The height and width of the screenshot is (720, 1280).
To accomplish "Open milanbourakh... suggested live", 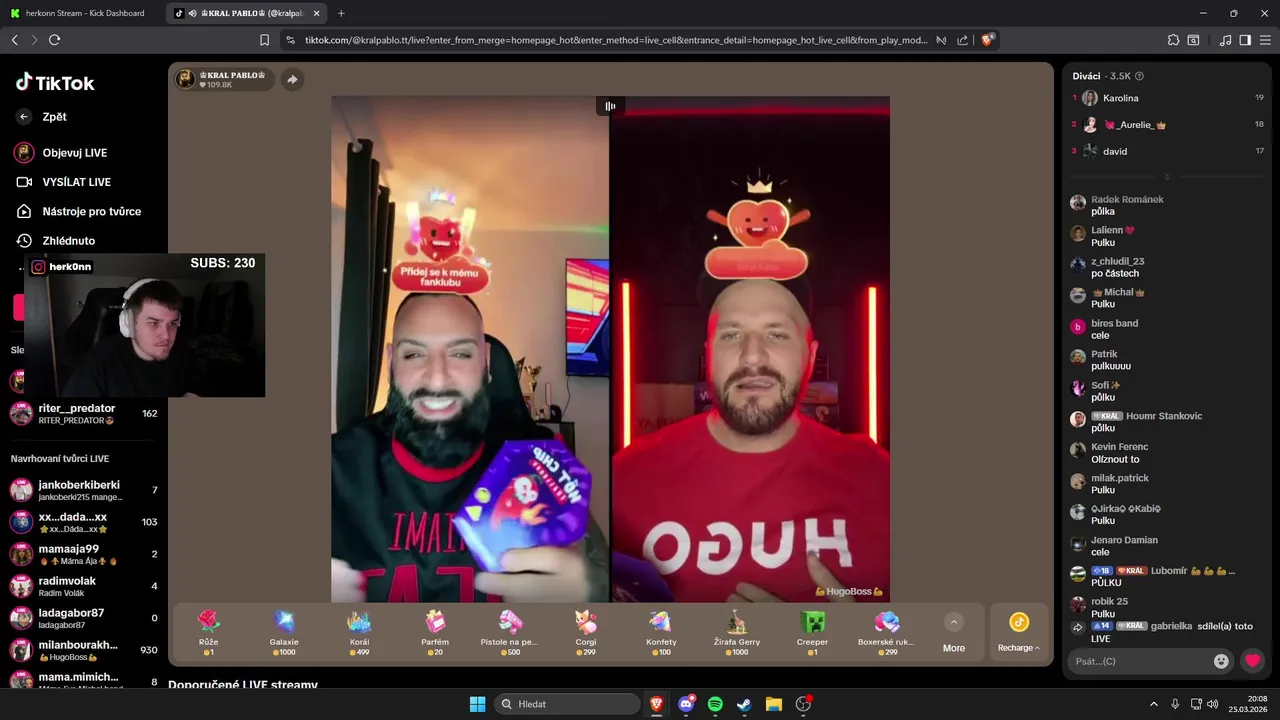I will (84, 650).
